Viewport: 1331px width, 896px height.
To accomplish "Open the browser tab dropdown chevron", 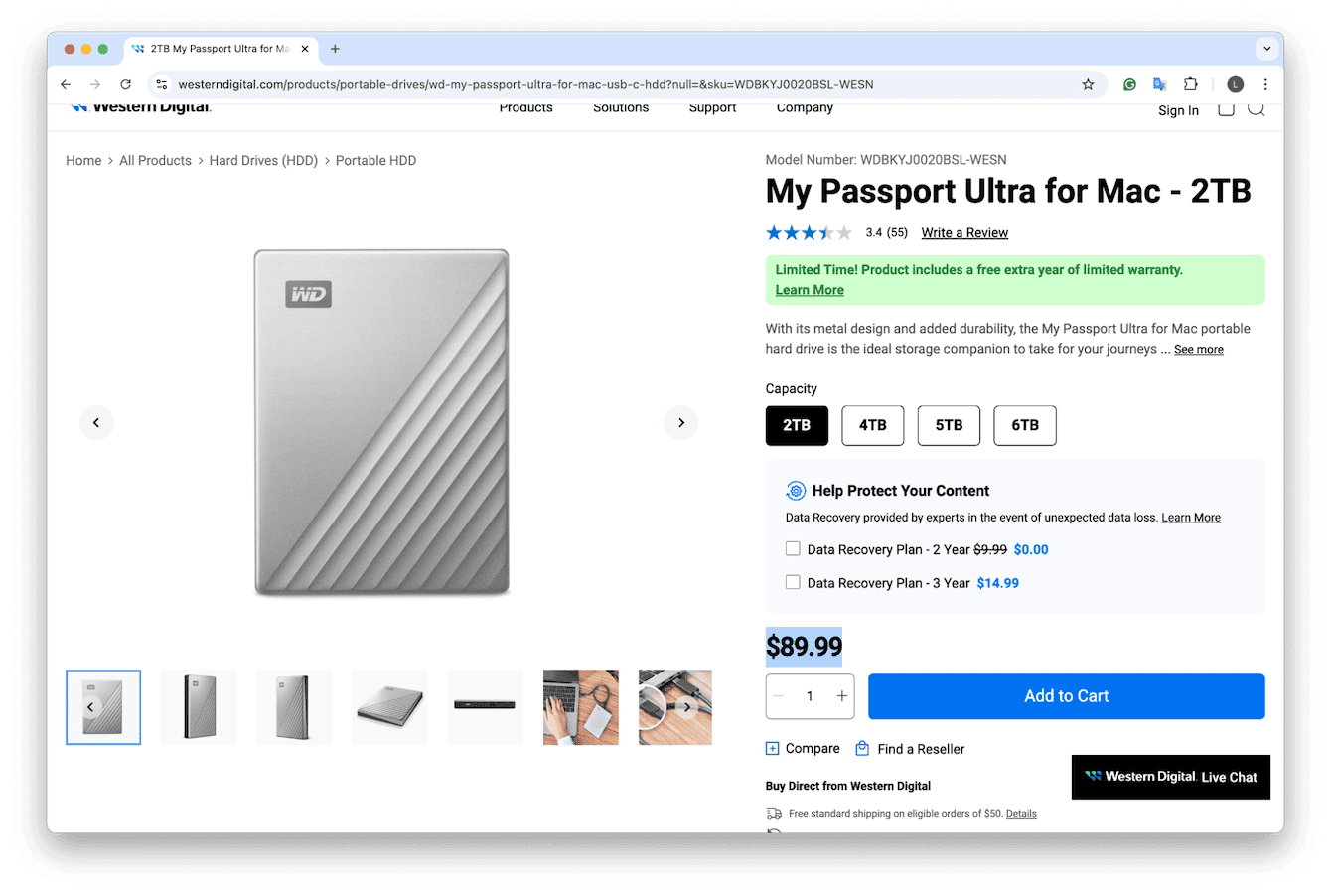I will pos(1266,48).
